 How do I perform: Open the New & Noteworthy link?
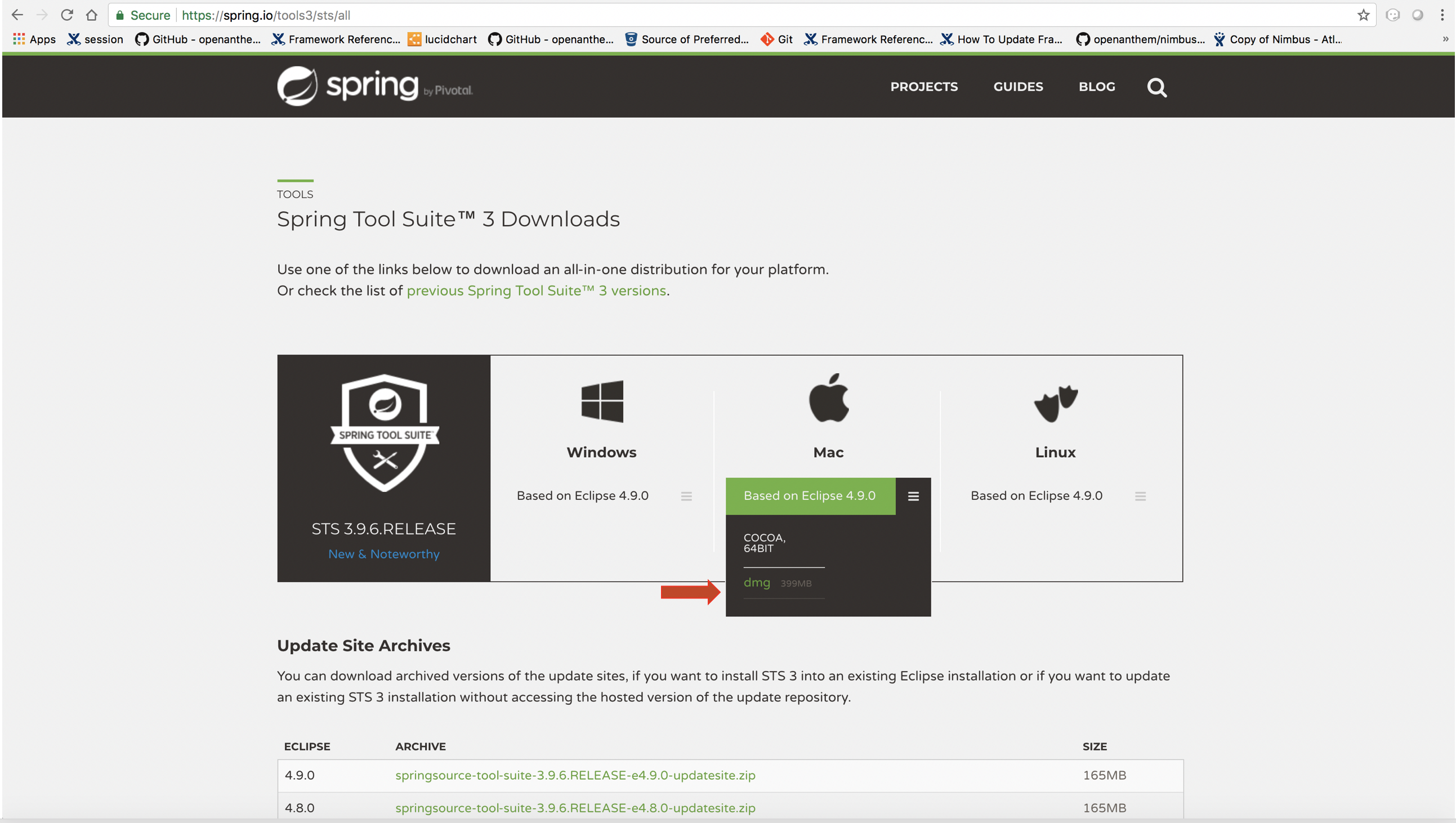tap(384, 554)
